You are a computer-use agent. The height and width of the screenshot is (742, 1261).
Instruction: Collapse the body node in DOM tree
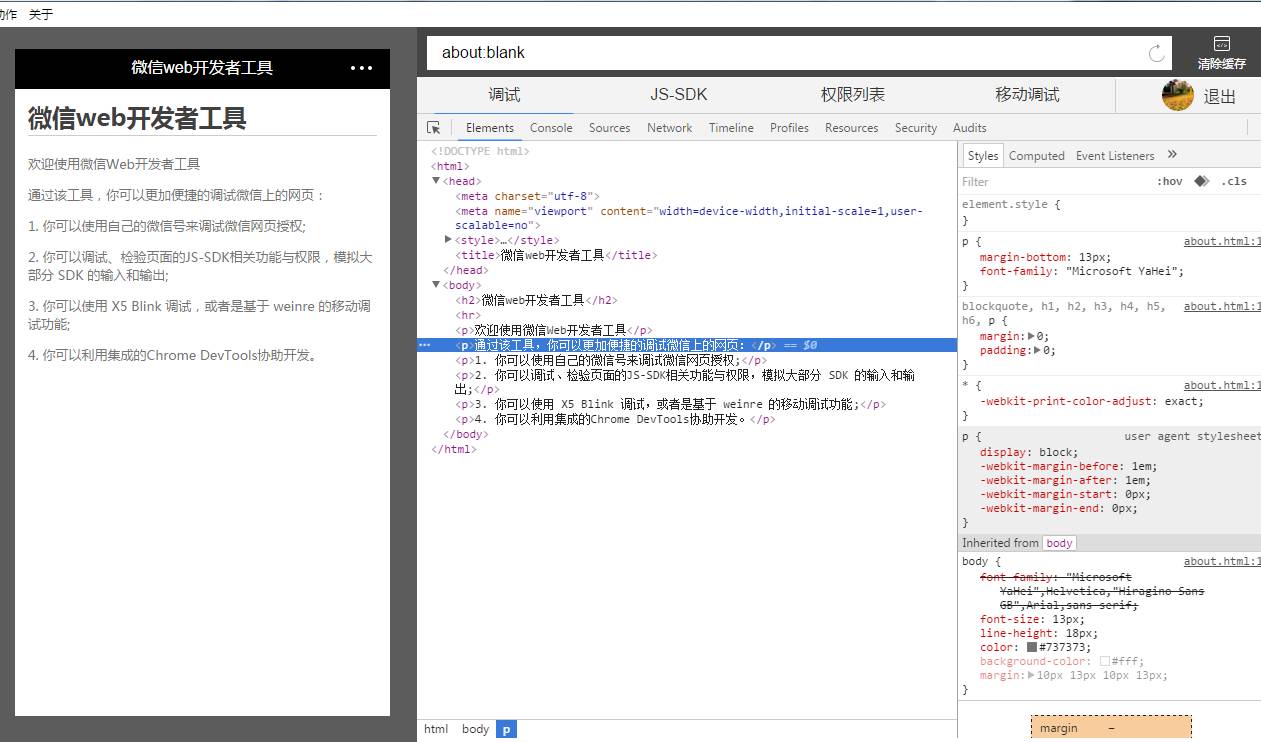(436, 285)
